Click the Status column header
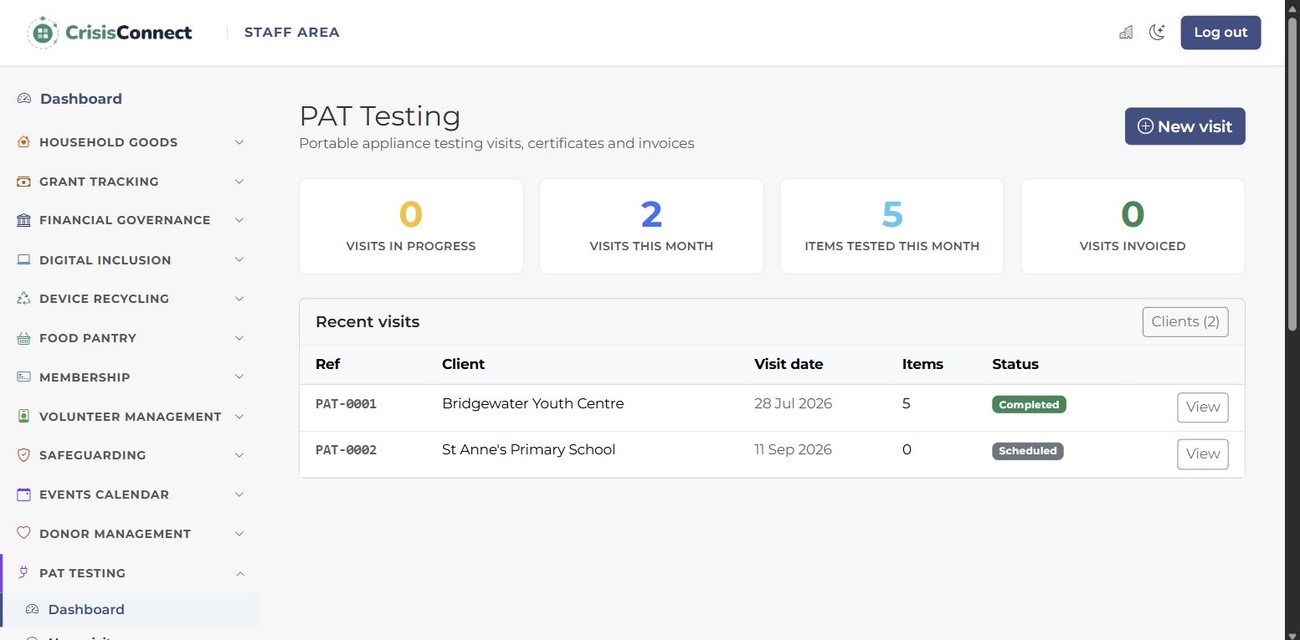Image resolution: width=1300 pixels, height=640 pixels. point(1015,364)
